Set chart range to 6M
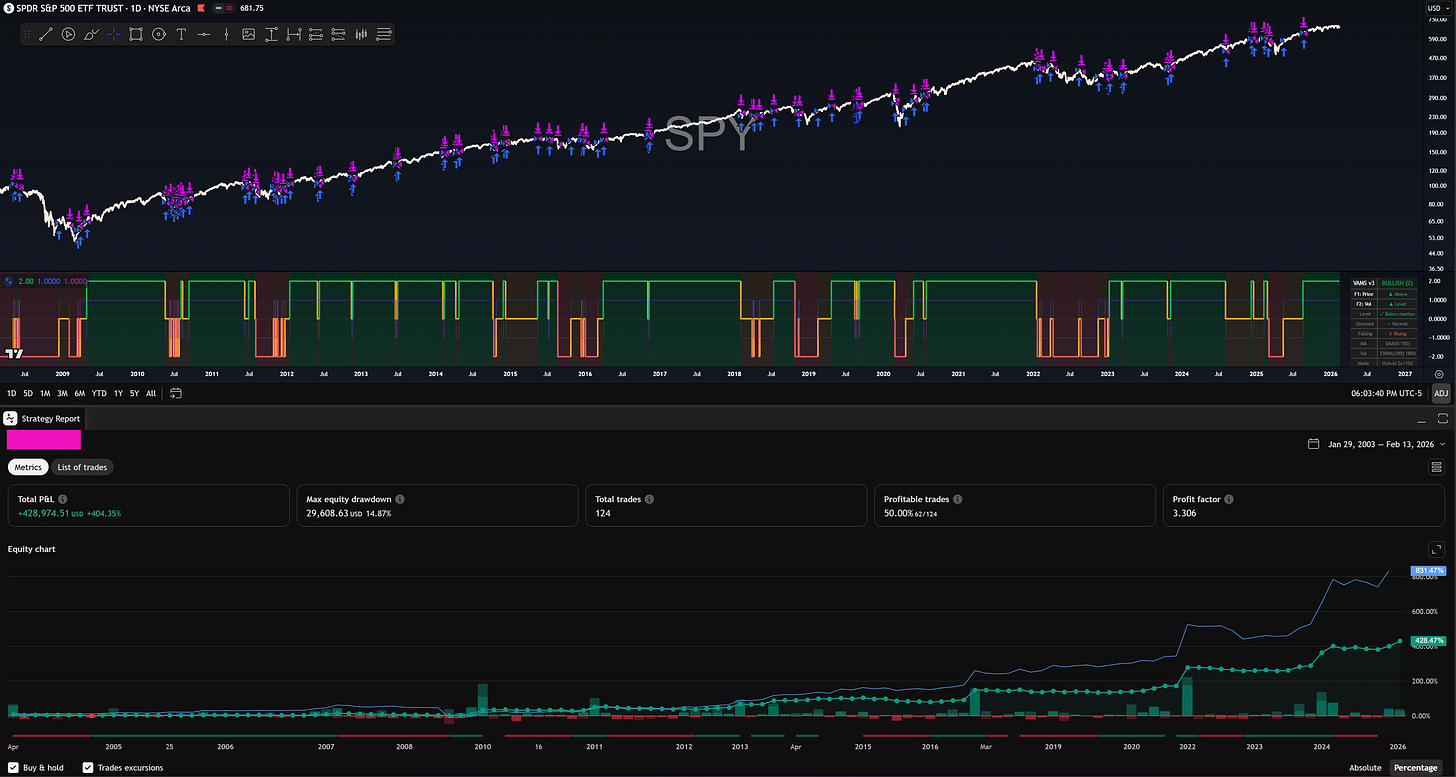The width and height of the screenshot is (1456, 777). [x=79, y=393]
